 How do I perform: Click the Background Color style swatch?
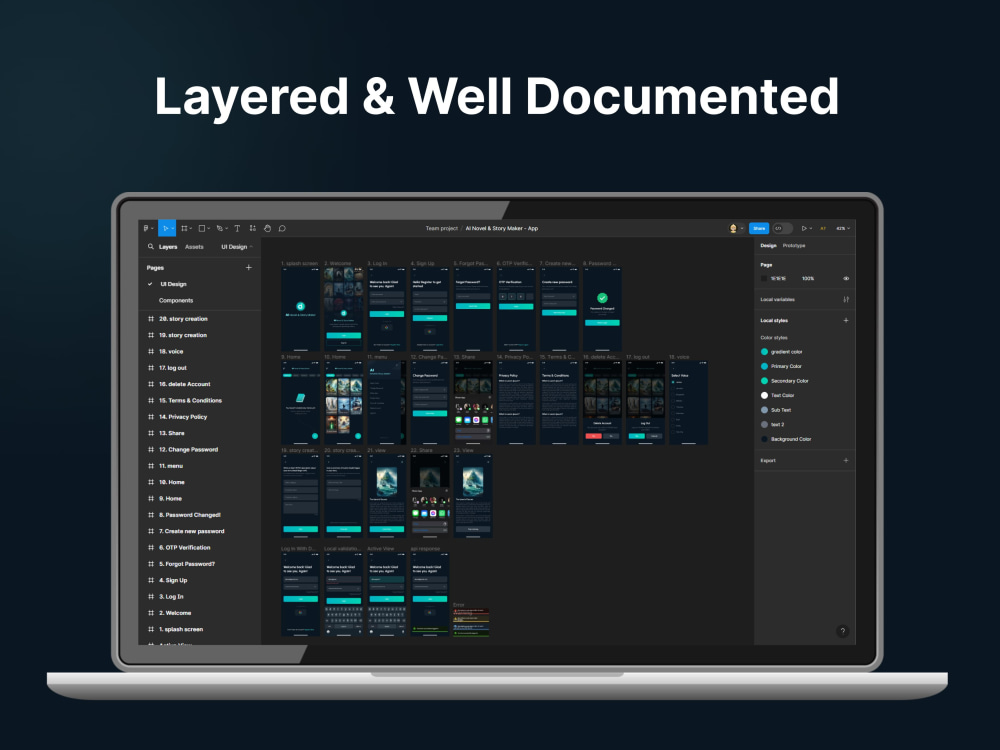tap(764, 439)
